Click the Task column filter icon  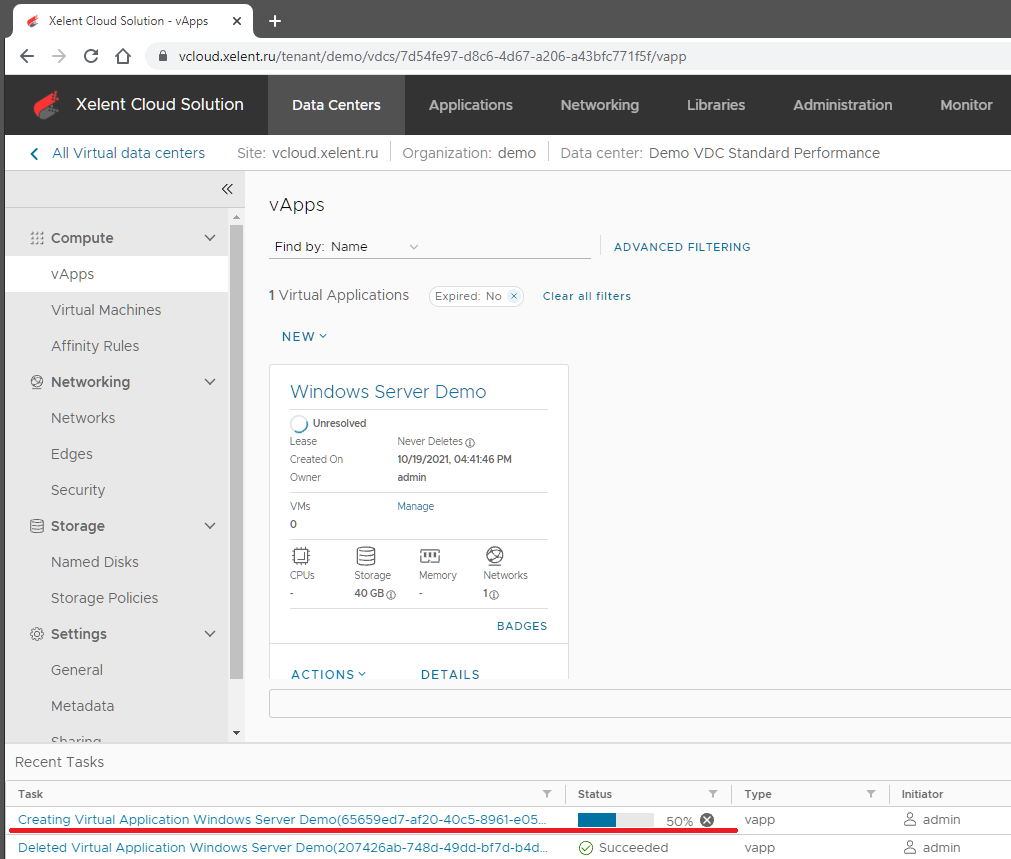tap(546, 794)
